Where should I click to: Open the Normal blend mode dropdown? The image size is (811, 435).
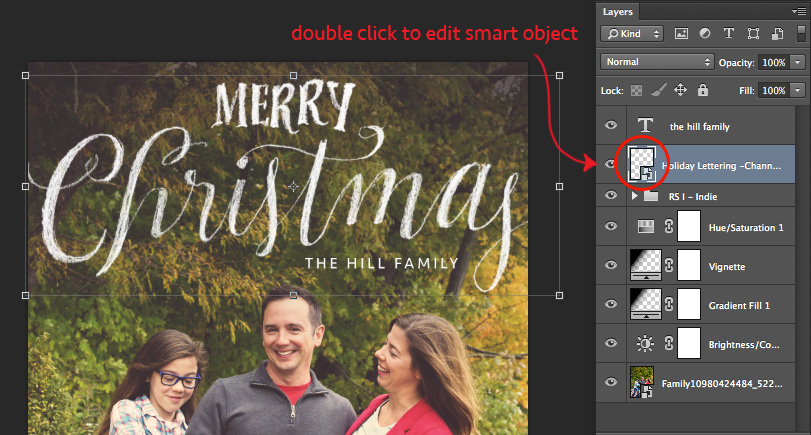(x=657, y=62)
